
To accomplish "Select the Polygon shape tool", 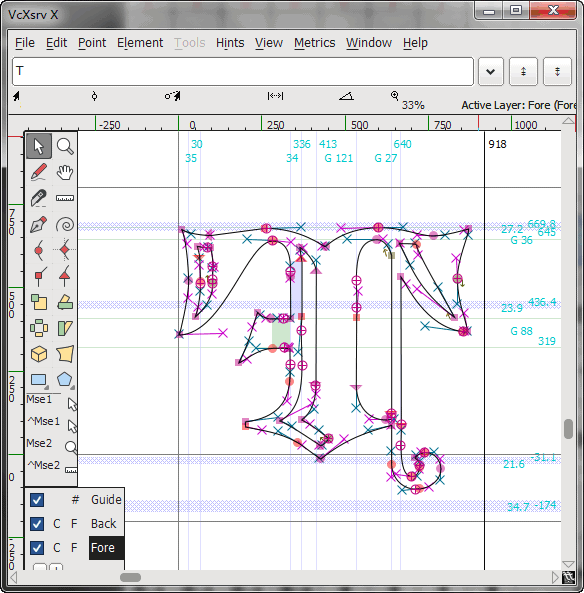I will tap(65, 380).
